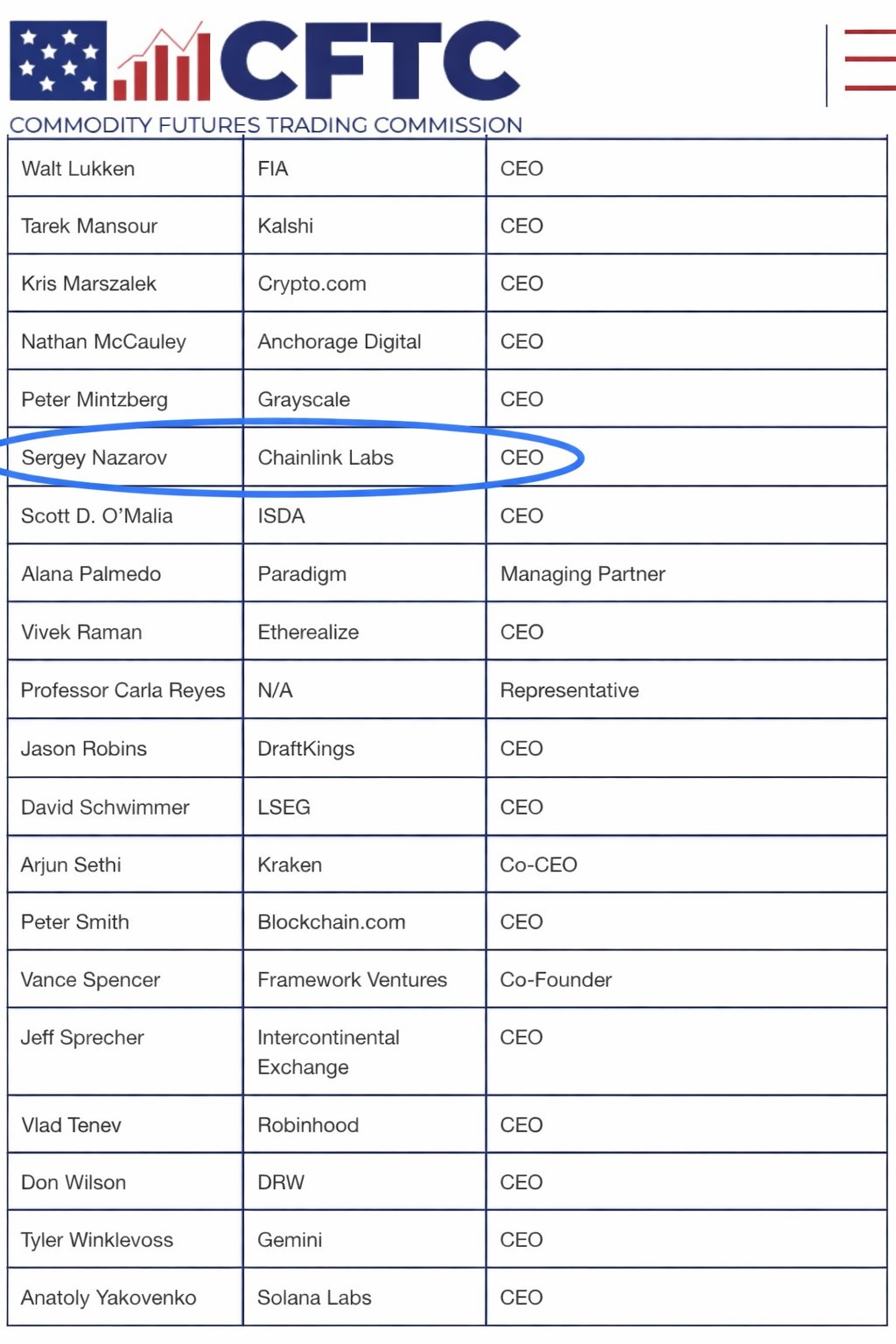Select the Vlad Tenev name cell

point(71,1125)
